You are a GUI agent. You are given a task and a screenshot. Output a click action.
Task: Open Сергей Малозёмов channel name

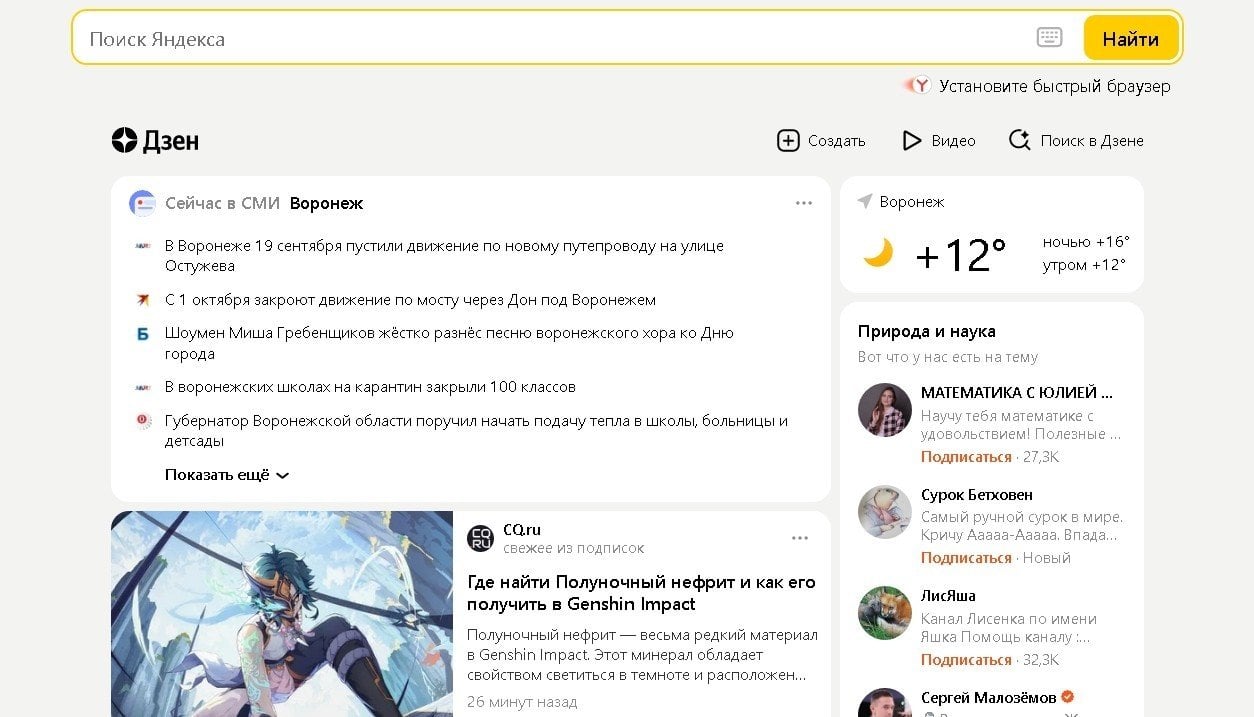tap(988, 697)
